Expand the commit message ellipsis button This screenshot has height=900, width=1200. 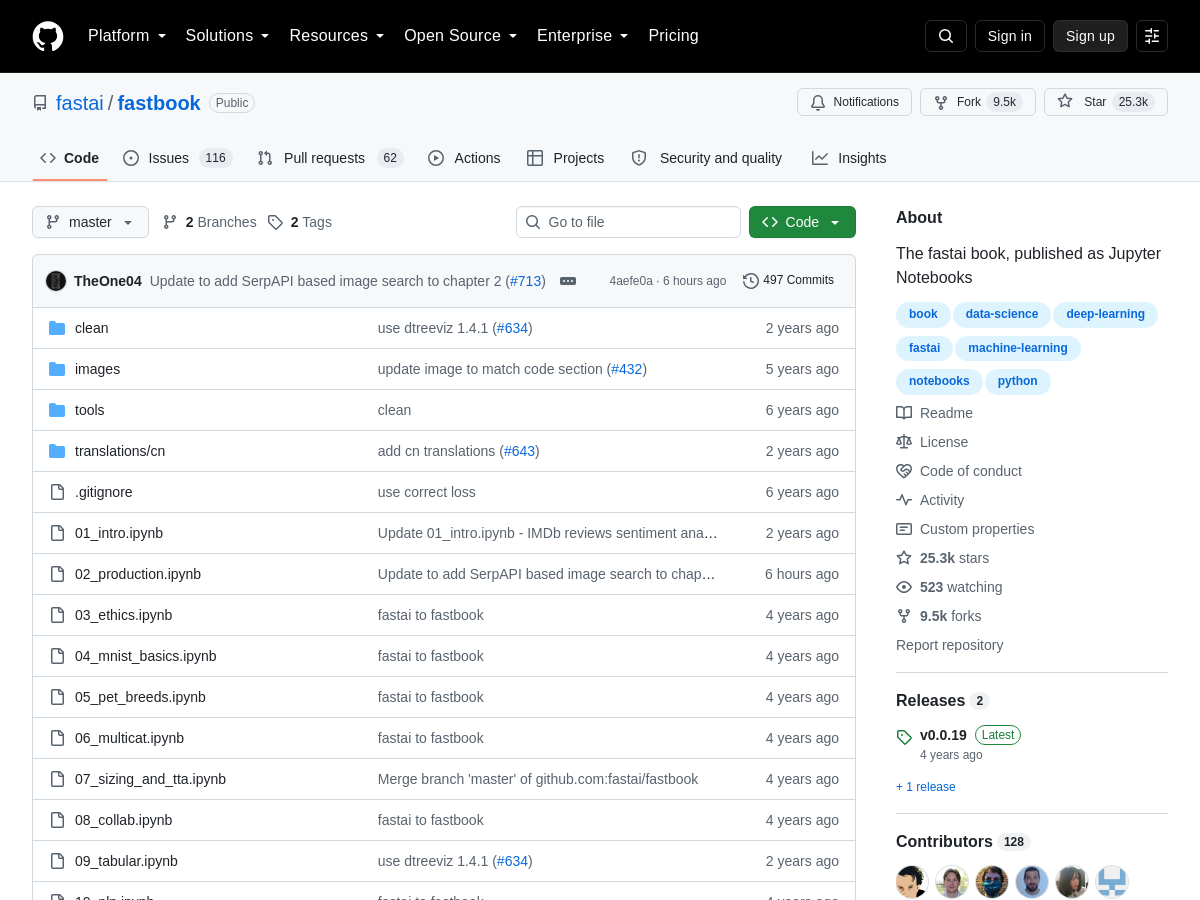pos(568,281)
